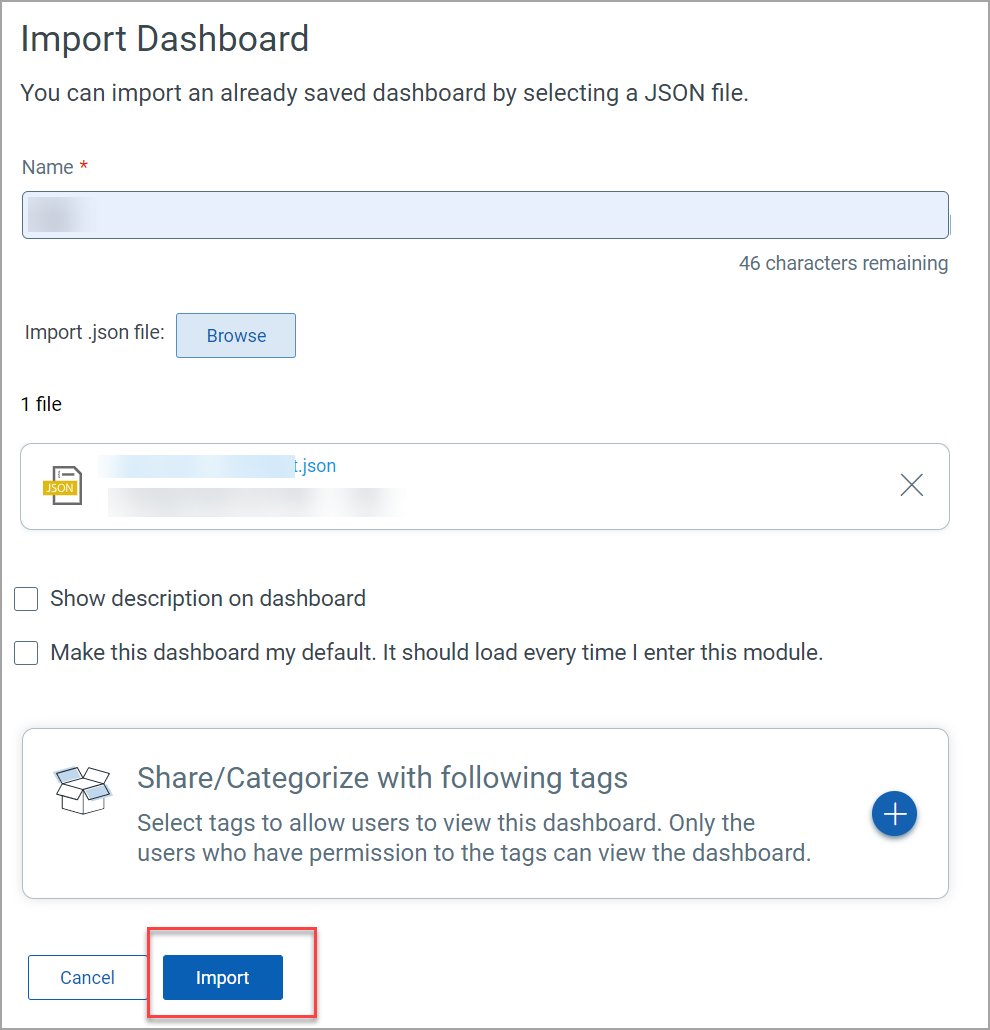Click the Import .json file label

pos(94,332)
